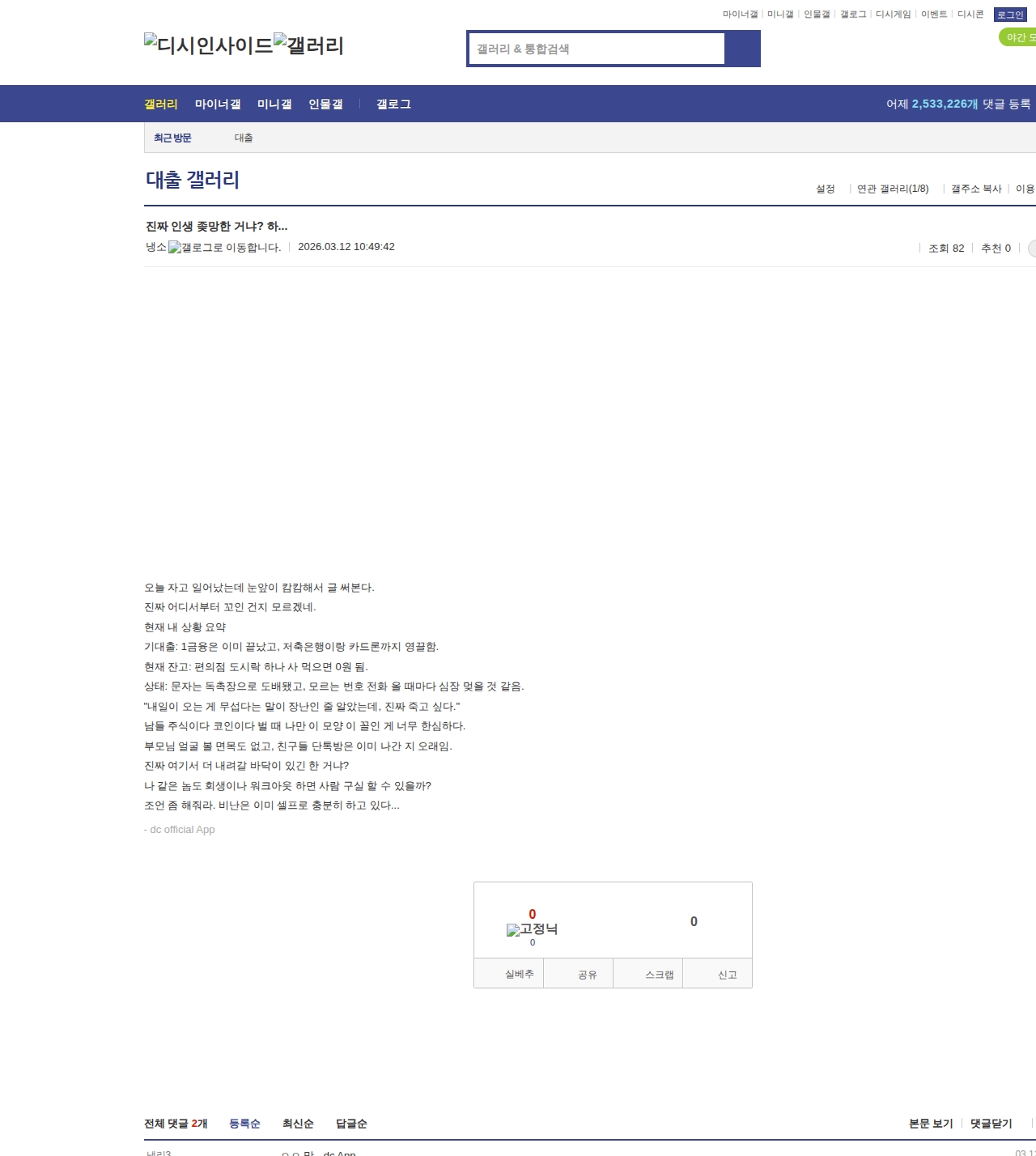
Task: Click the line starting 조선 좀 해줘라
Action: (x=272, y=805)
